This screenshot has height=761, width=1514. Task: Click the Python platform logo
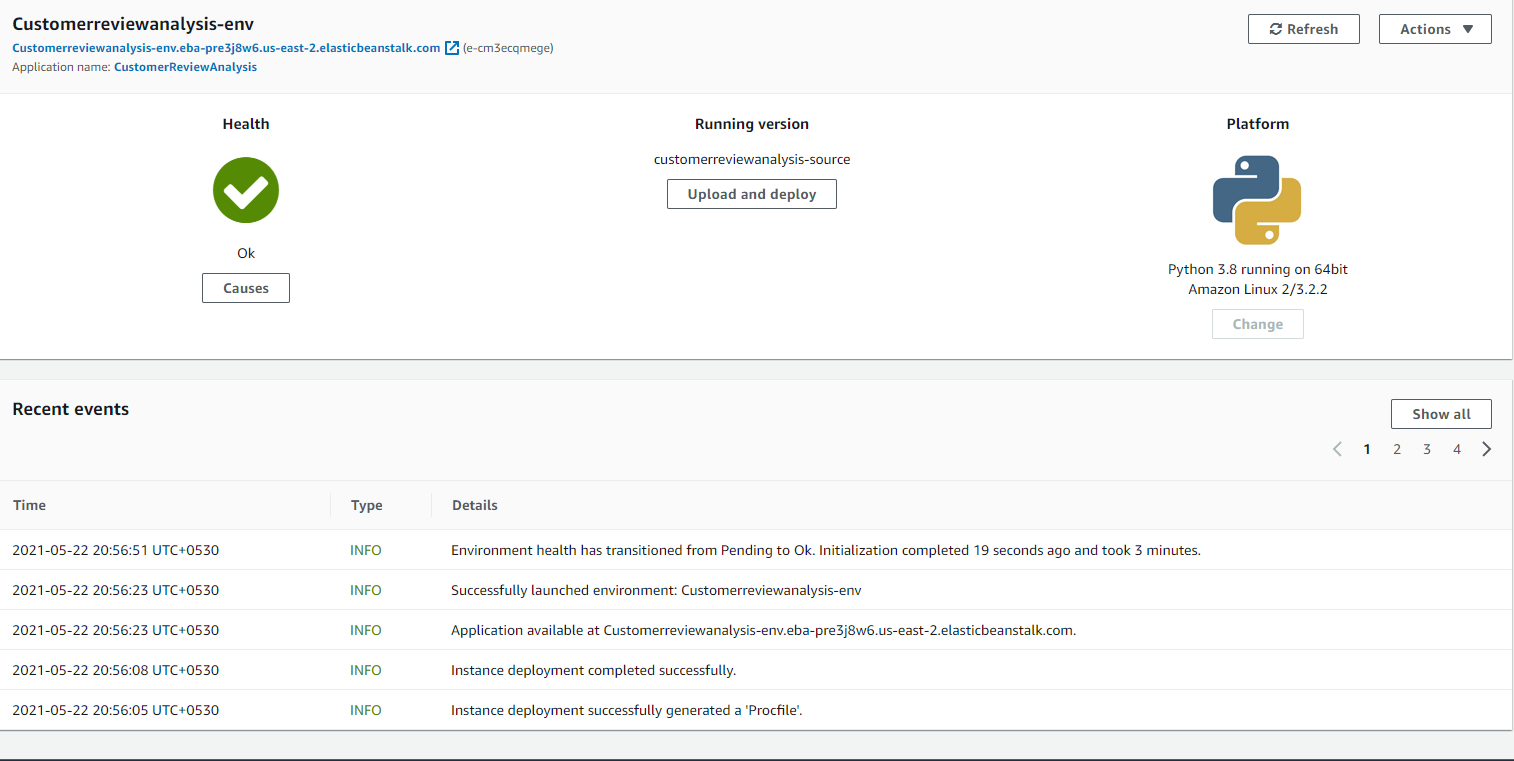click(x=1257, y=199)
